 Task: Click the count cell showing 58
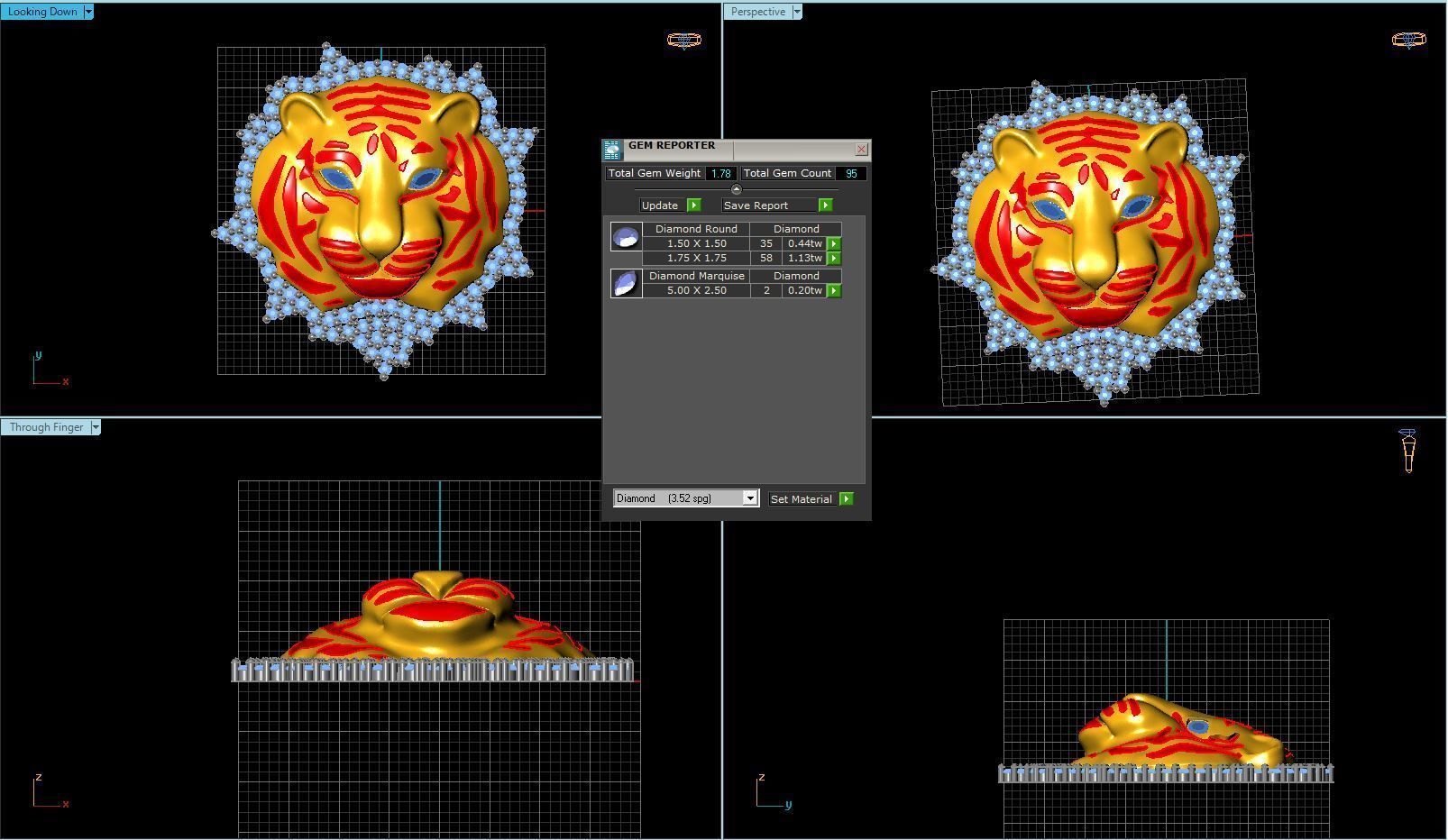(766, 258)
